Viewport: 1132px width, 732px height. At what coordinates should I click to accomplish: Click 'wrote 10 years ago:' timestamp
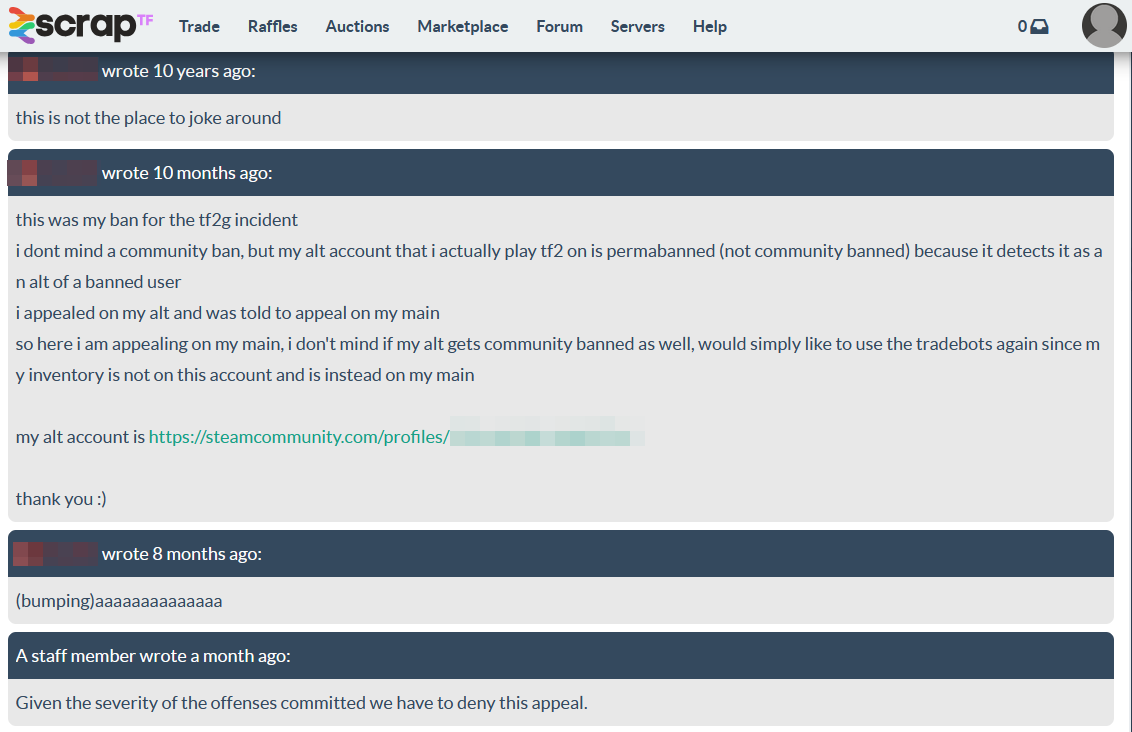pyautogui.click(x=179, y=71)
